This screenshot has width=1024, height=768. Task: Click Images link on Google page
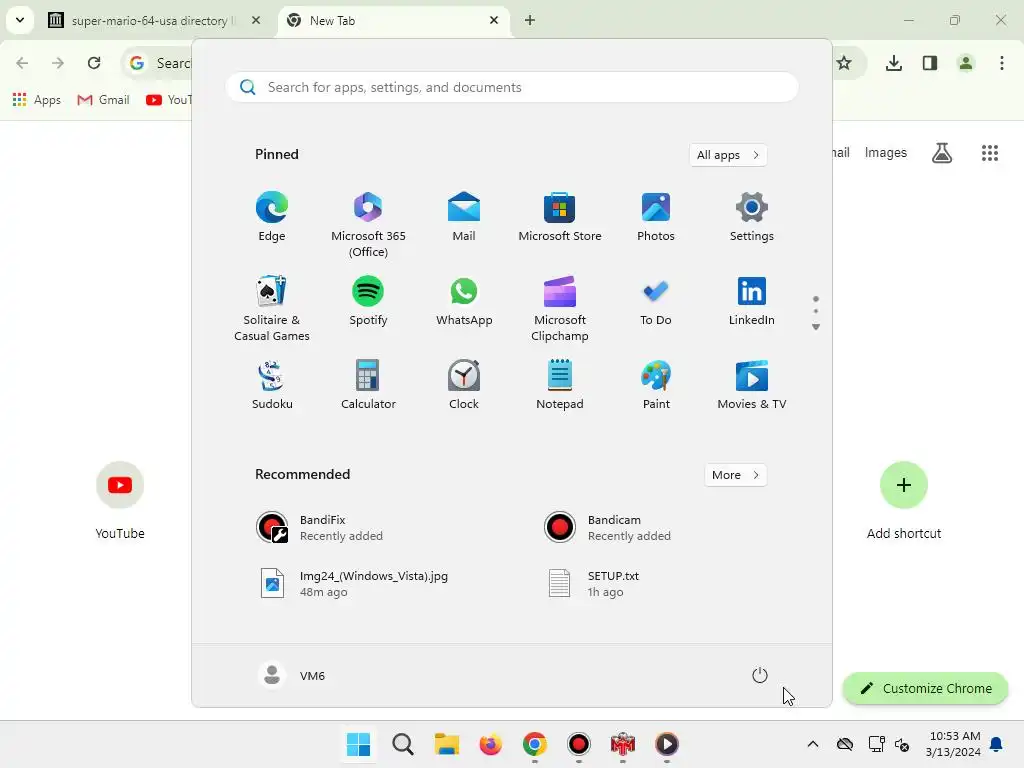click(x=886, y=153)
